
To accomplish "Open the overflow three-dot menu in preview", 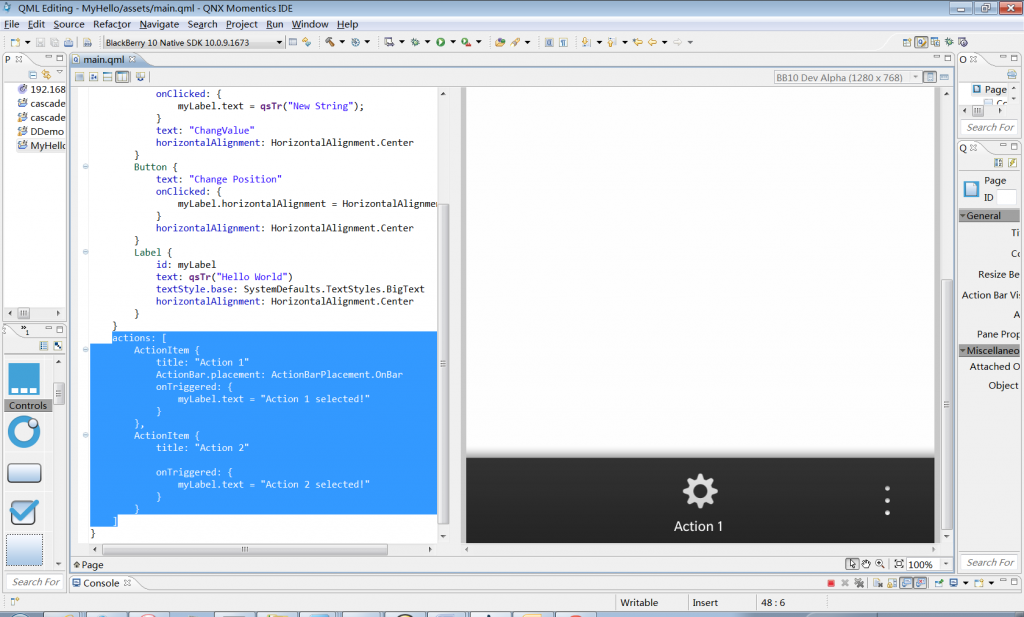I will click(887, 500).
